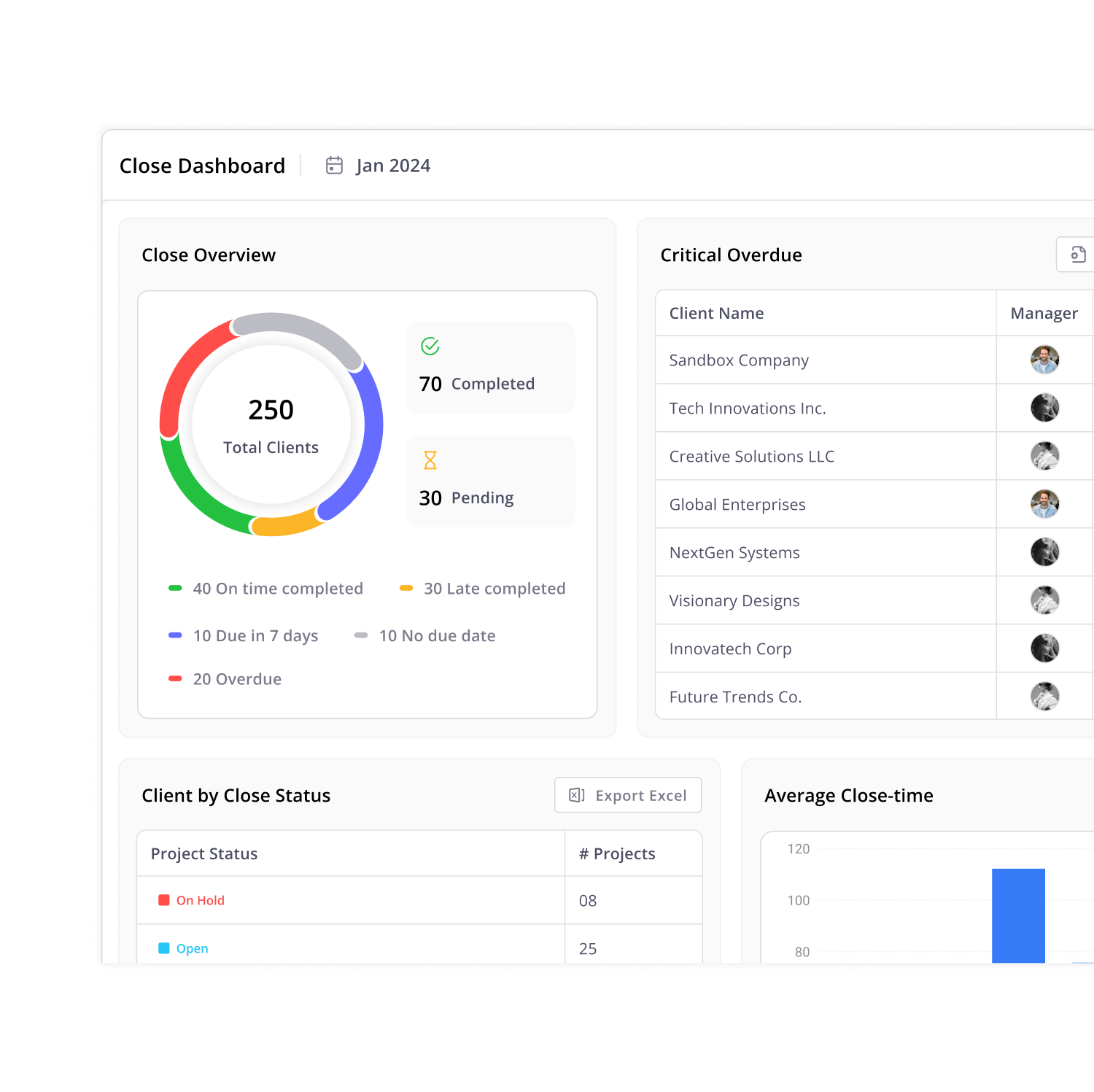Viewport: 1094px width, 1092px height.
Task: Click the red On Hold square marker
Action: [x=164, y=900]
